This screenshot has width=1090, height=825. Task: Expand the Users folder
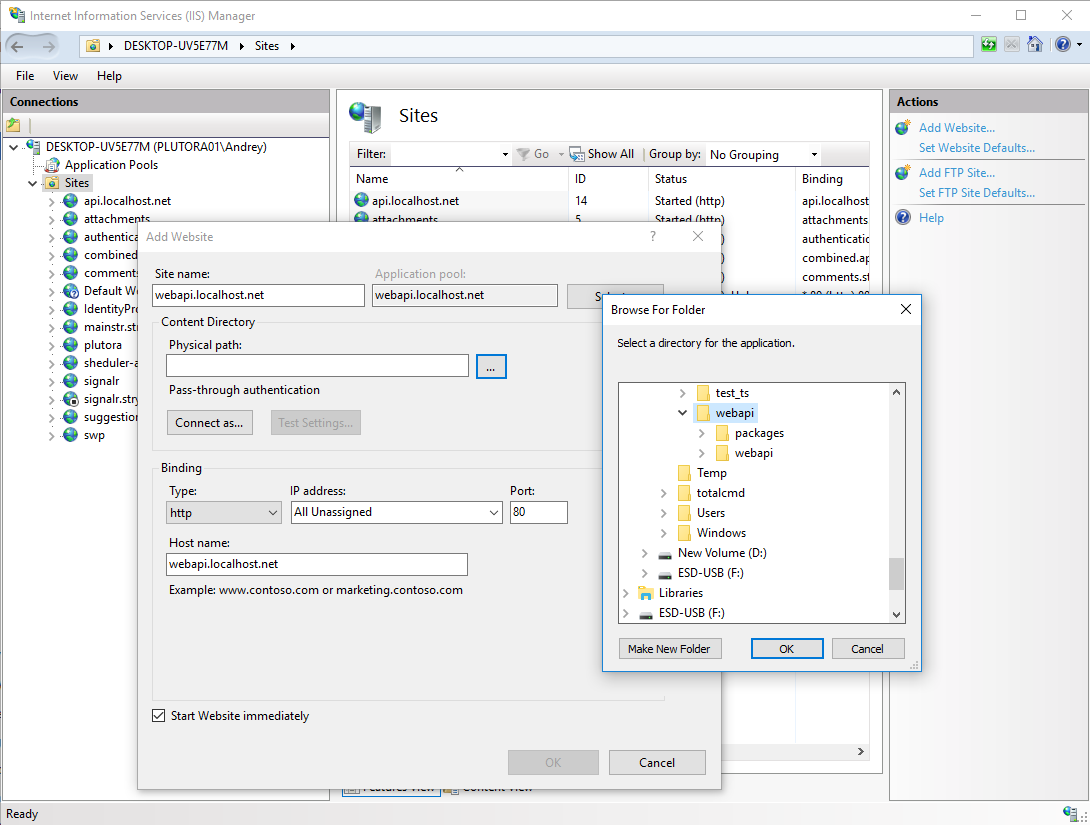663,513
